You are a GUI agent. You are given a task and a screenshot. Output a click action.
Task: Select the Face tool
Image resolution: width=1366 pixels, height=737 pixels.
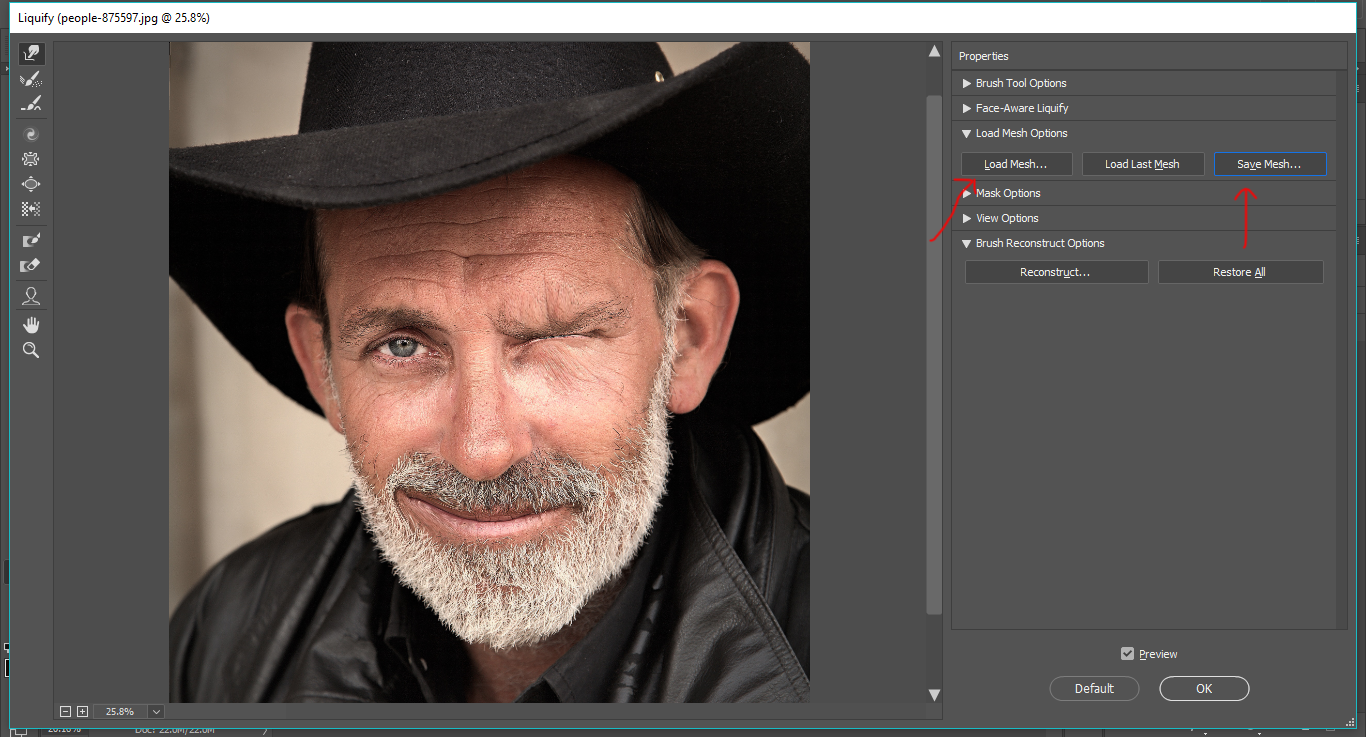click(31, 296)
